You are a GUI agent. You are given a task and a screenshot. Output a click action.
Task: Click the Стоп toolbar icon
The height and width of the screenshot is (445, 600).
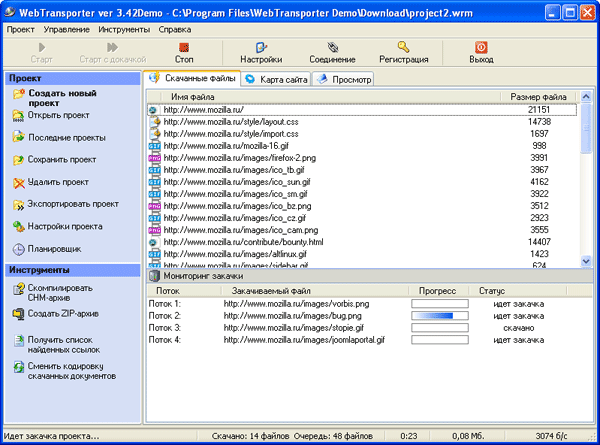pos(184,47)
